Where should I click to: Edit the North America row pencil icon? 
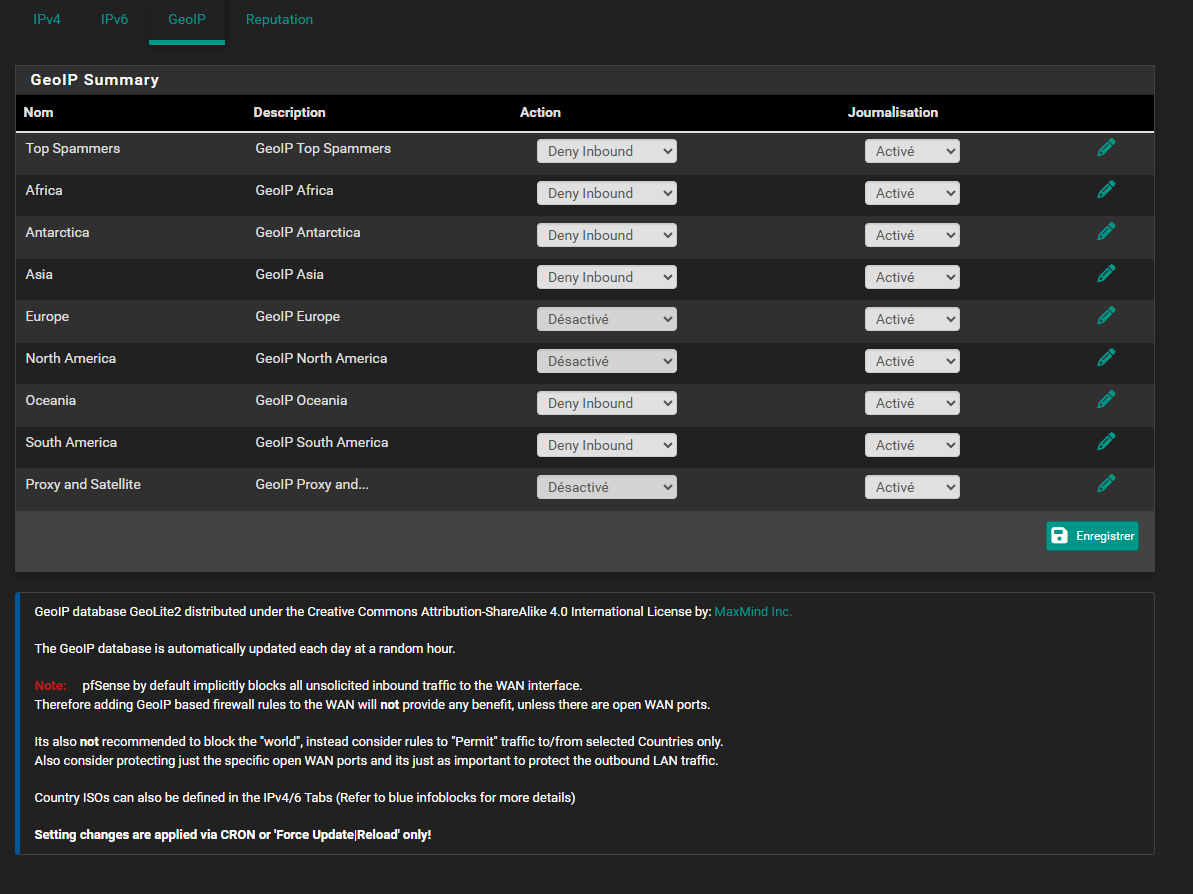coord(1106,357)
